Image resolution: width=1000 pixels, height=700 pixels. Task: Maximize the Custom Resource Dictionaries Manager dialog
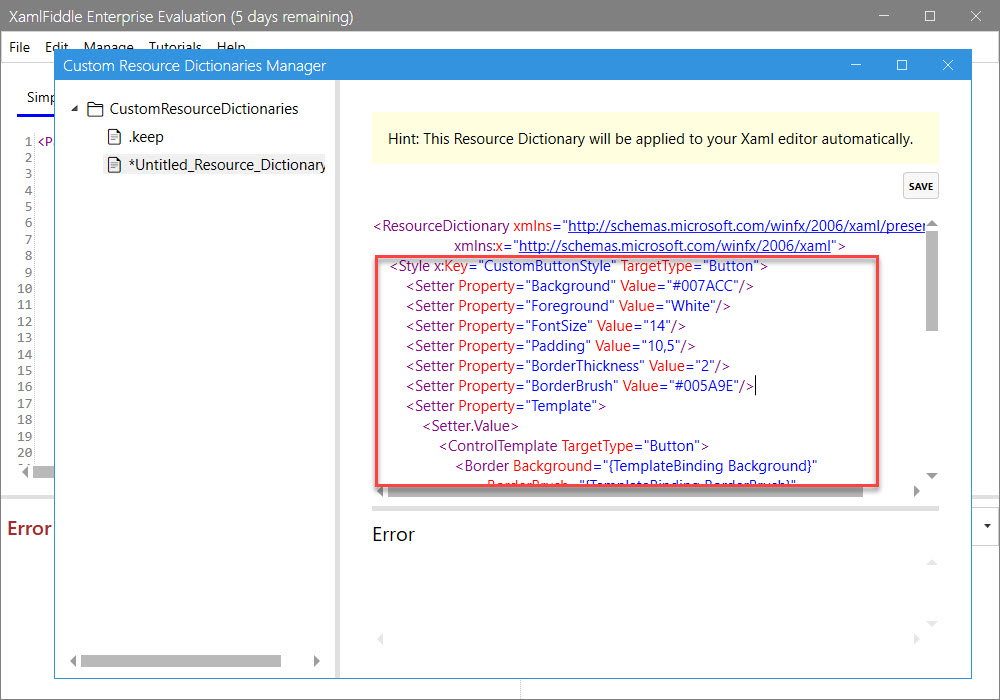(902, 65)
